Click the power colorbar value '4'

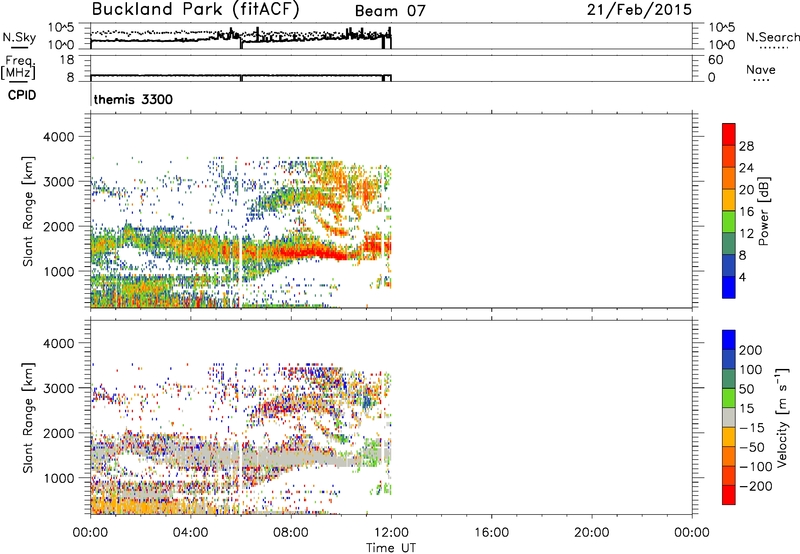pos(743,277)
